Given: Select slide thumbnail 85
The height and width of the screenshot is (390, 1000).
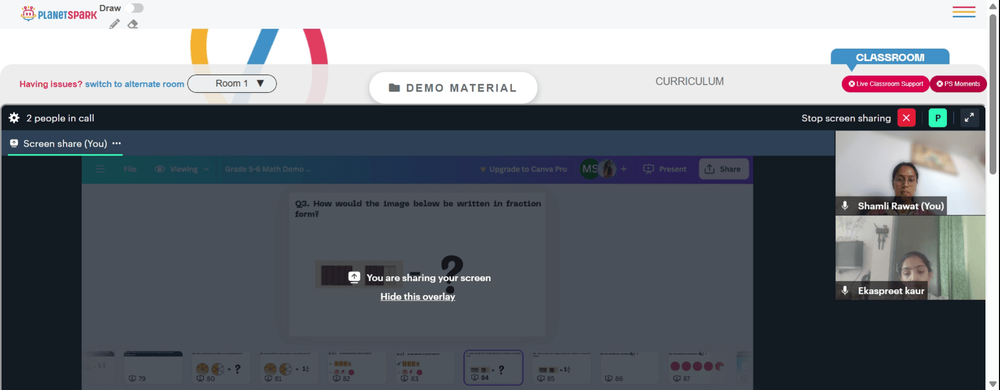Looking at the screenshot, I should [562, 368].
